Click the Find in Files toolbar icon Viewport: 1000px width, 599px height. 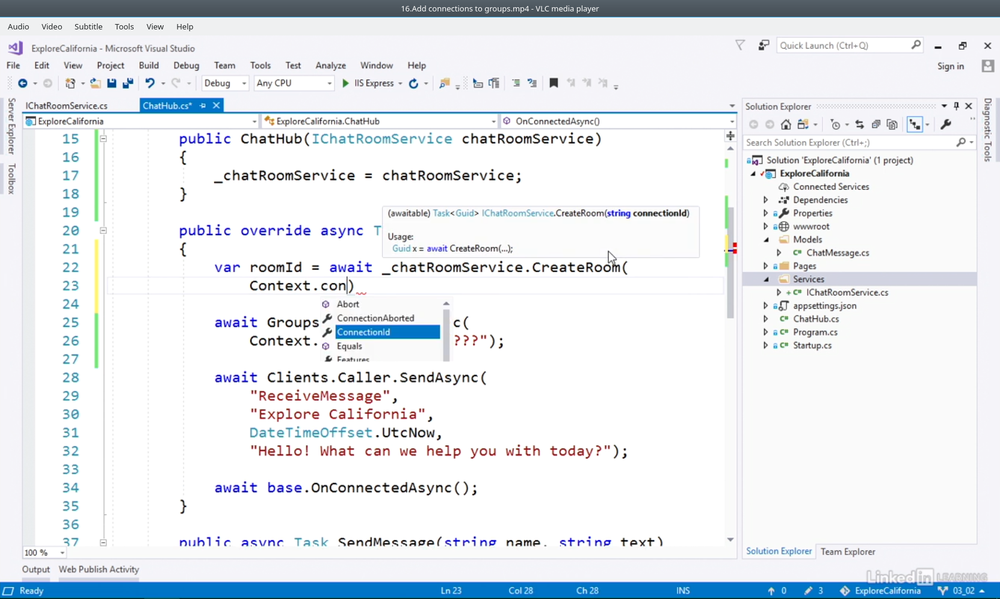click(x=445, y=83)
